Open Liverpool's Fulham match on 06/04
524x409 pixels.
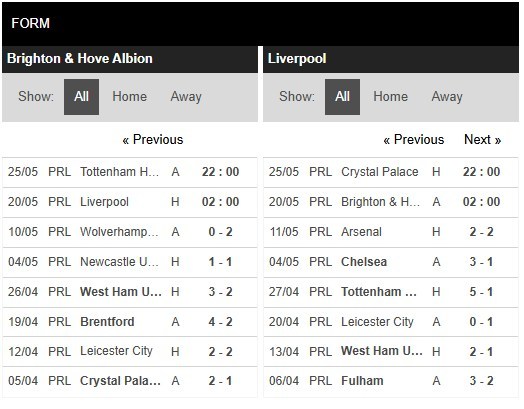(391, 382)
